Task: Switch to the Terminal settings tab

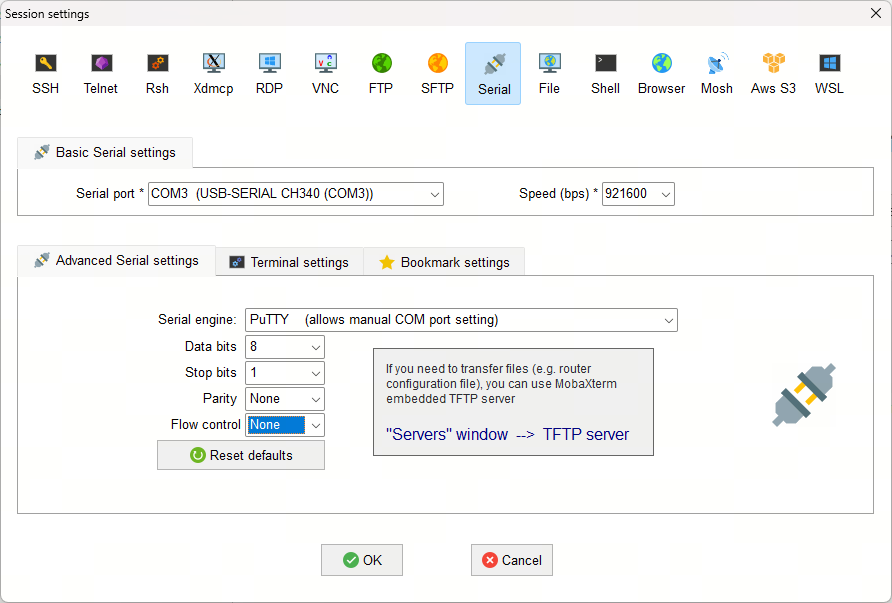Action: coord(289,262)
